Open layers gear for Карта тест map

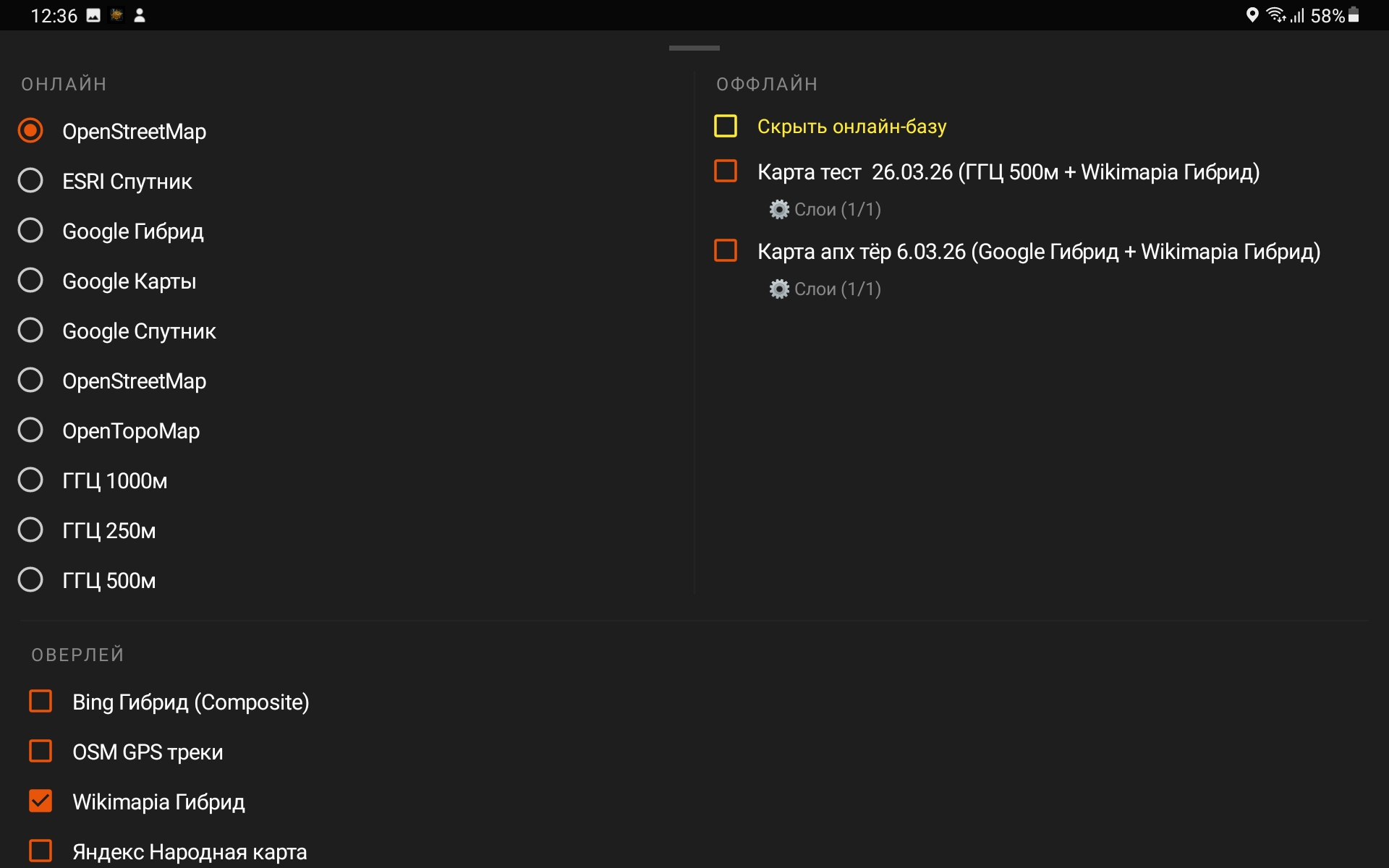pos(778,210)
